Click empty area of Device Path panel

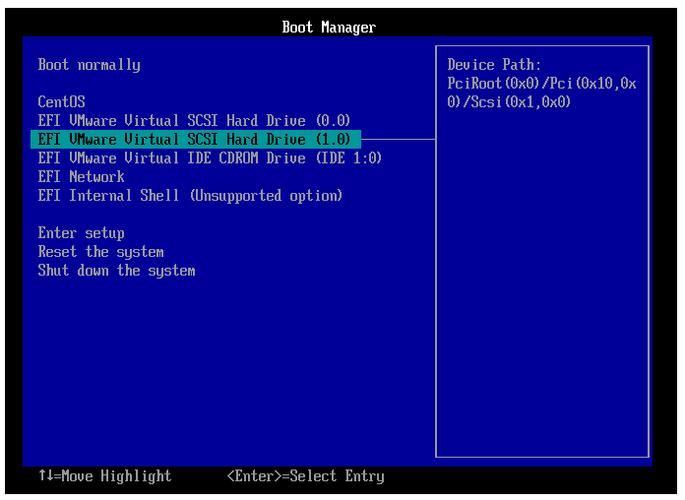(541, 300)
